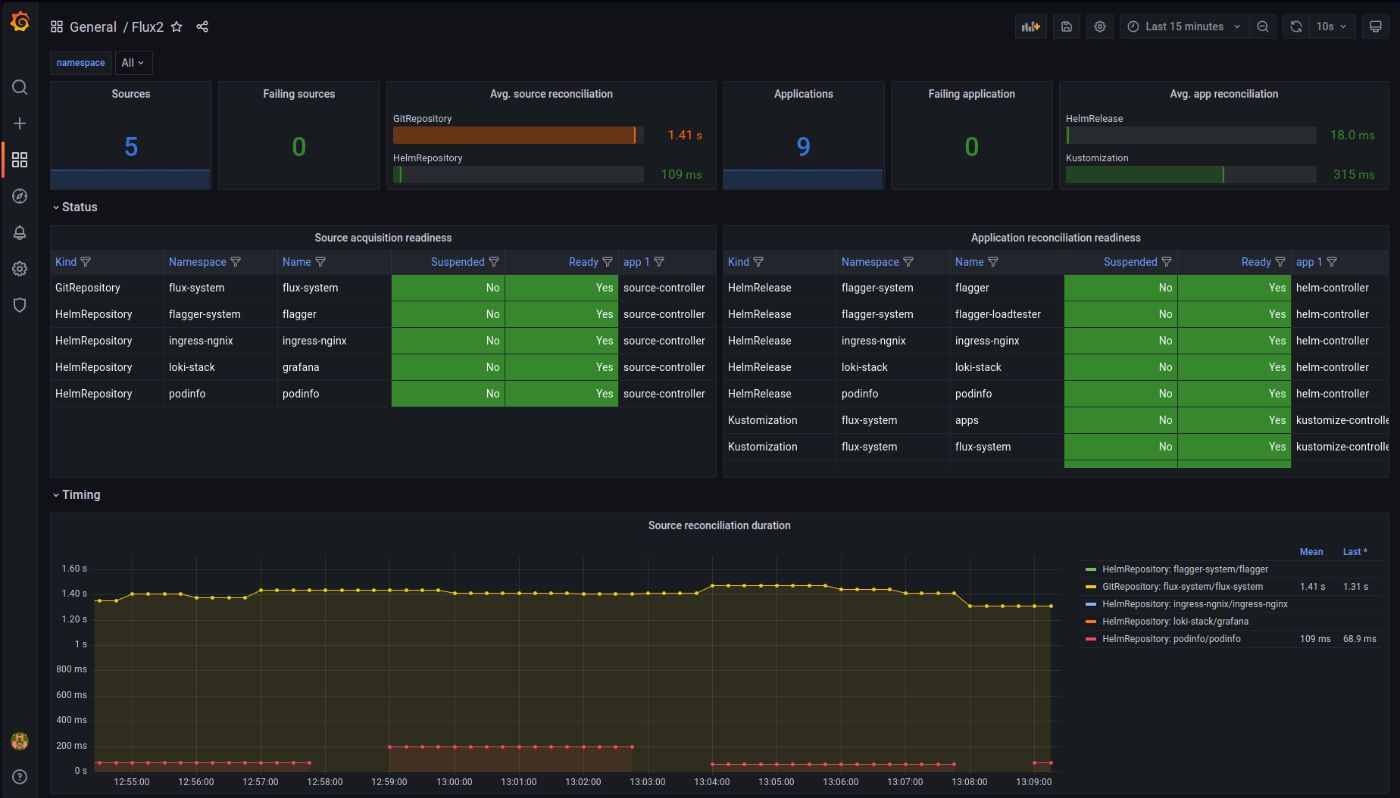Search dashboards with the magnifier icon
The width and height of the screenshot is (1400, 798).
[19, 87]
